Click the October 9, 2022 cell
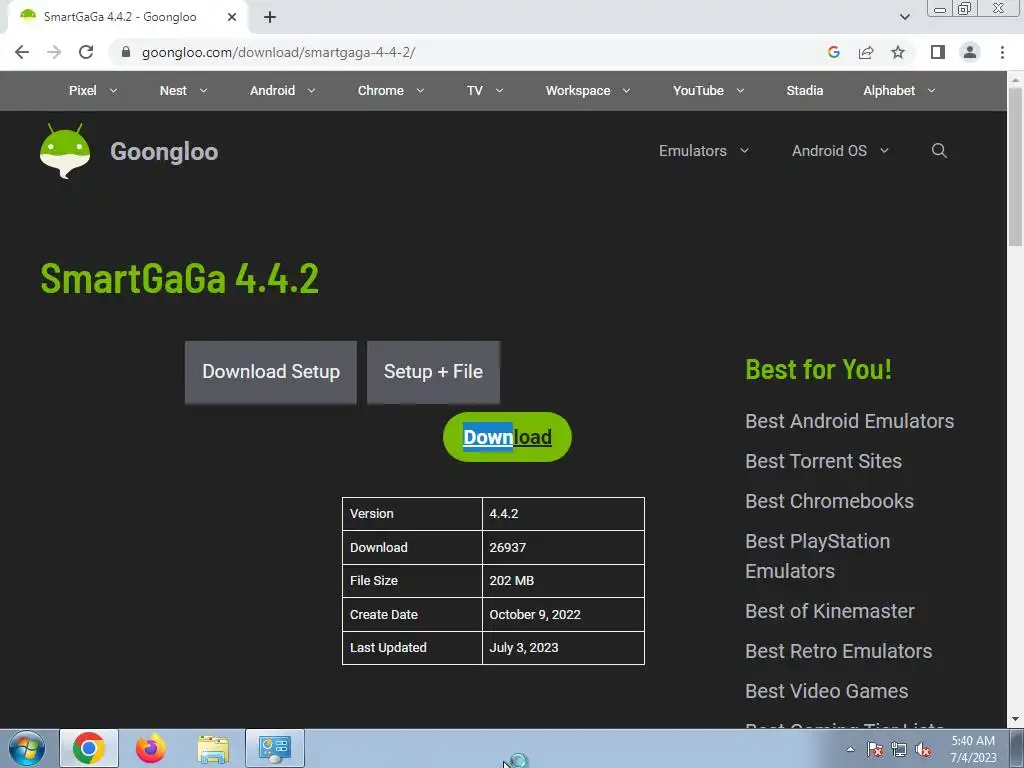This screenshot has height=768, width=1024. pyautogui.click(x=563, y=615)
